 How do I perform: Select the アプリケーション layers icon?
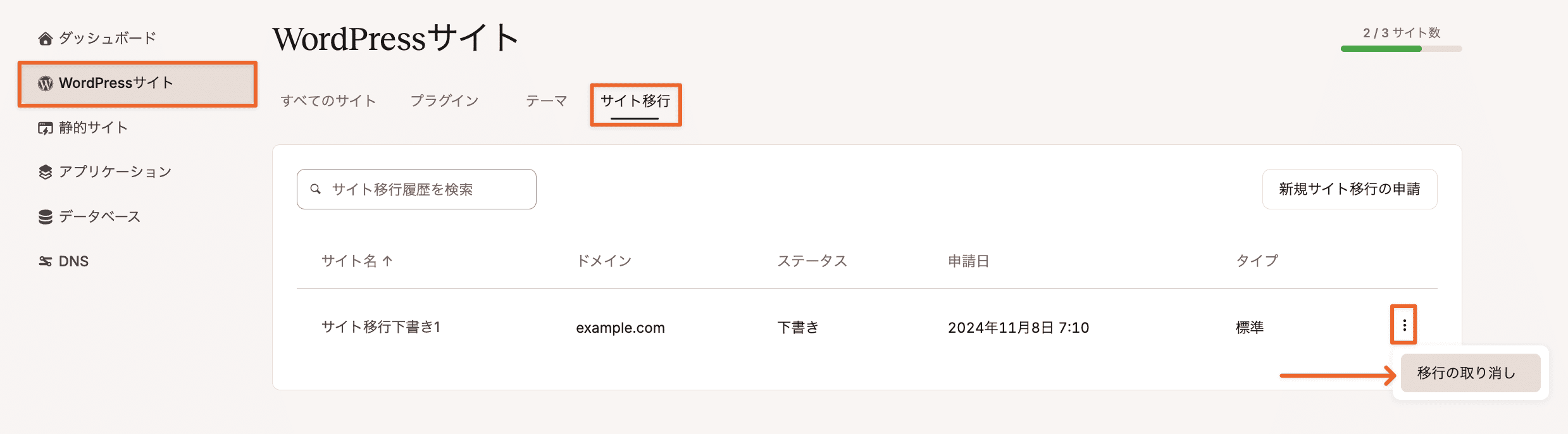(45, 171)
